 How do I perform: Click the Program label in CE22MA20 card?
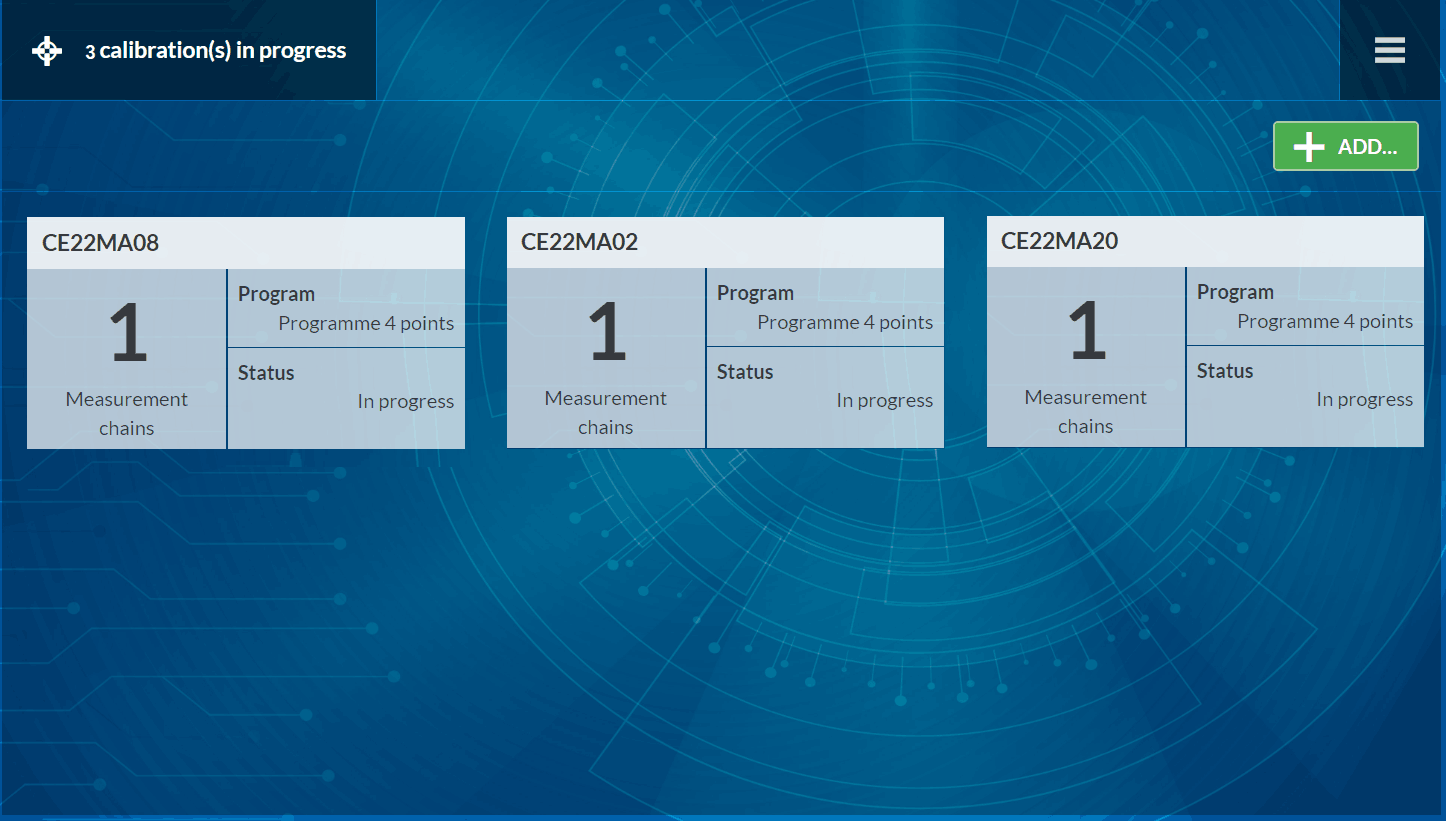tap(1235, 292)
